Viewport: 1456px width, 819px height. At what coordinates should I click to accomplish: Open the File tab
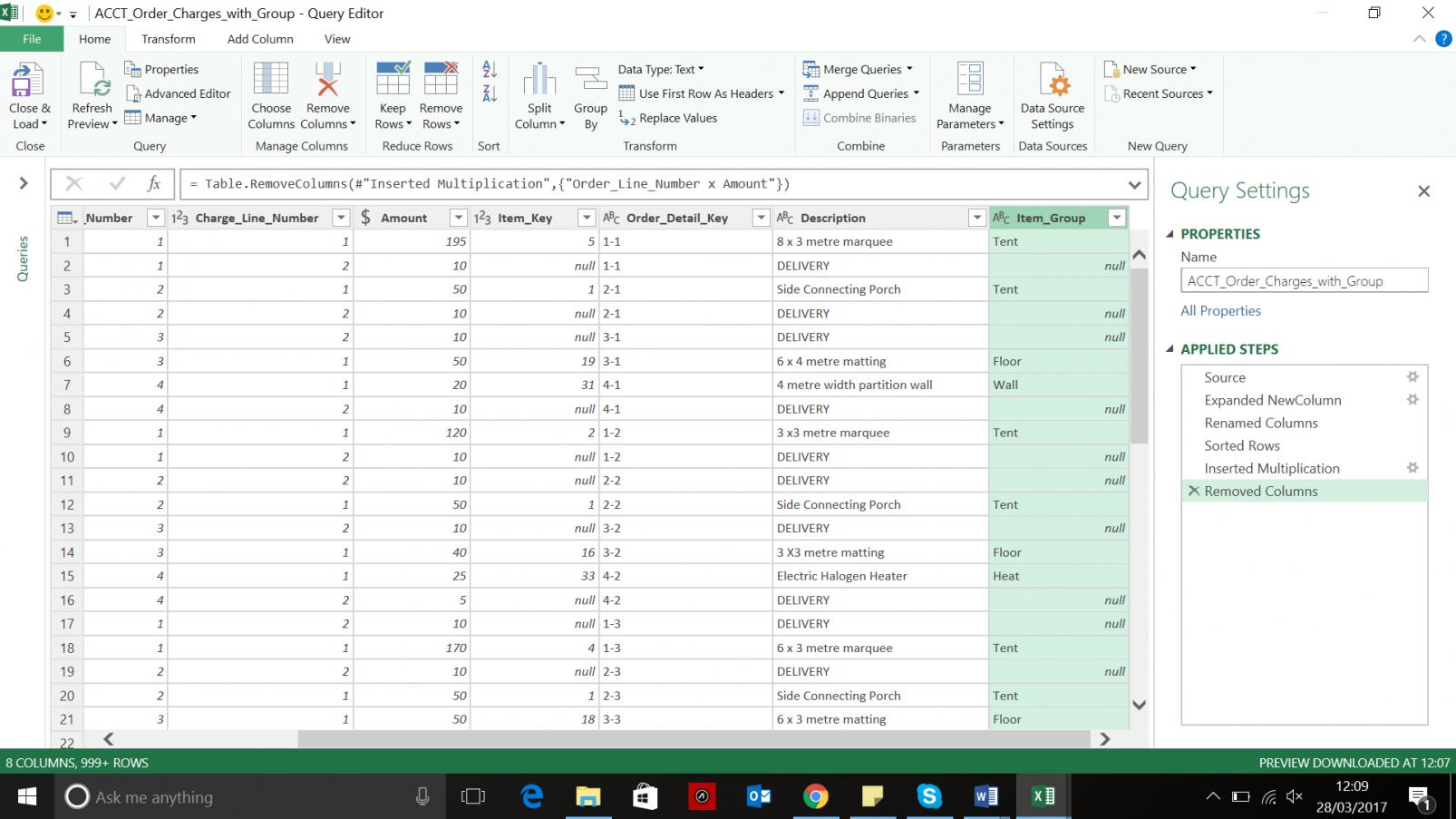(32, 39)
